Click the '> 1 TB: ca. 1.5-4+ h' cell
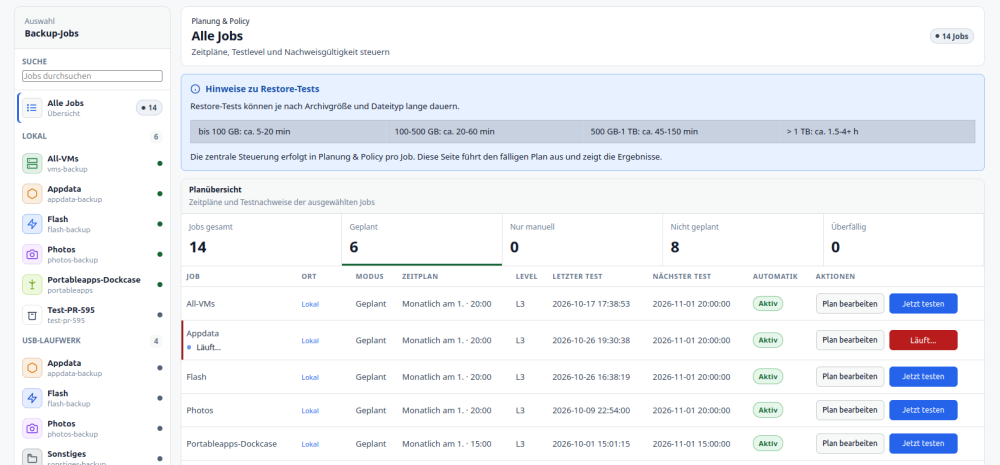Screen dimensions: 1000x465 coord(877,132)
